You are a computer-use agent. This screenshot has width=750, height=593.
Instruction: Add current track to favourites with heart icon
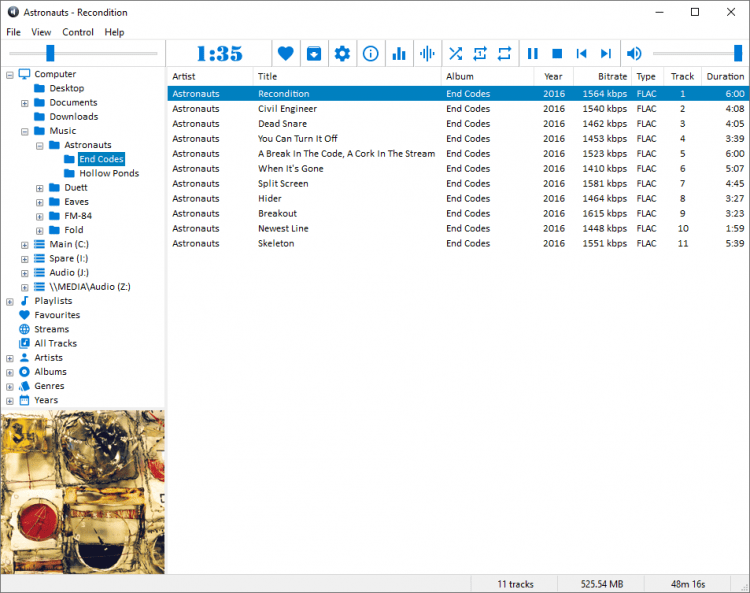click(x=286, y=54)
